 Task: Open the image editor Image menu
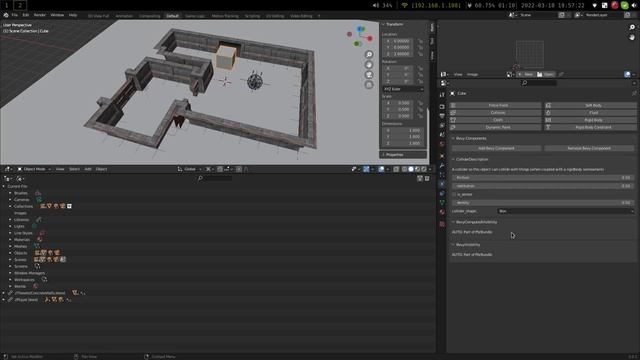472,74
